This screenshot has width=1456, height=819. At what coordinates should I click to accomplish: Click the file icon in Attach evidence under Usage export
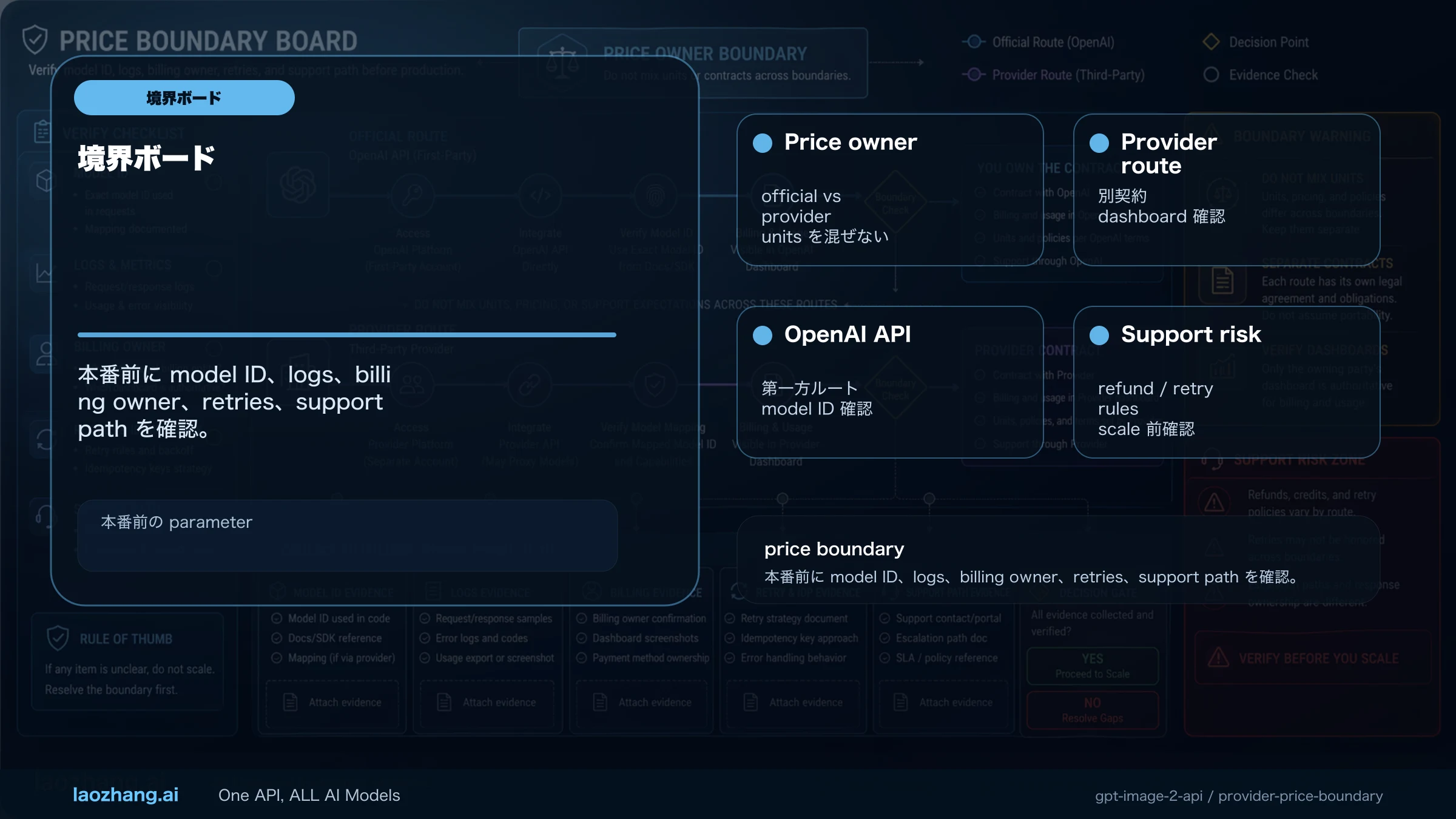pos(445,702)
